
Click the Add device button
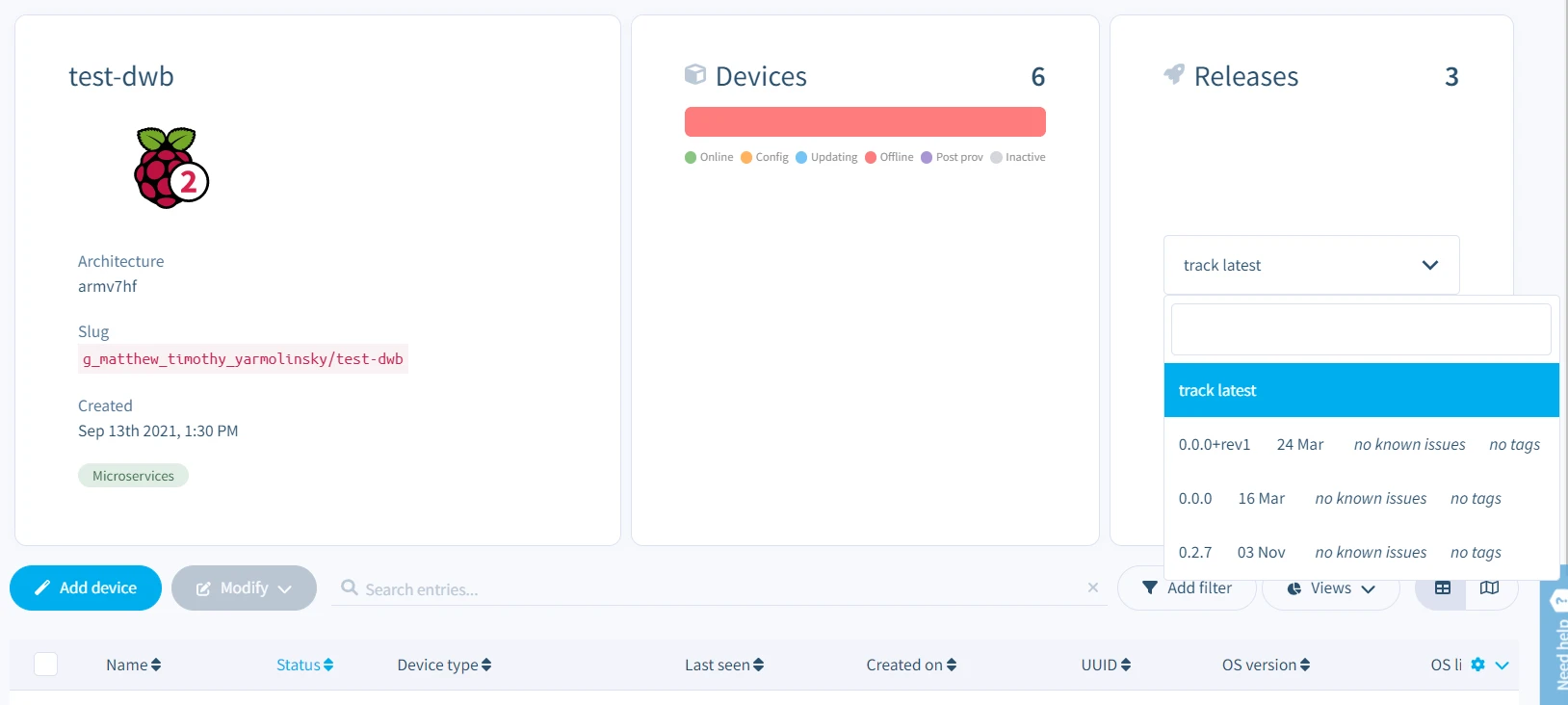pos(86,588)
